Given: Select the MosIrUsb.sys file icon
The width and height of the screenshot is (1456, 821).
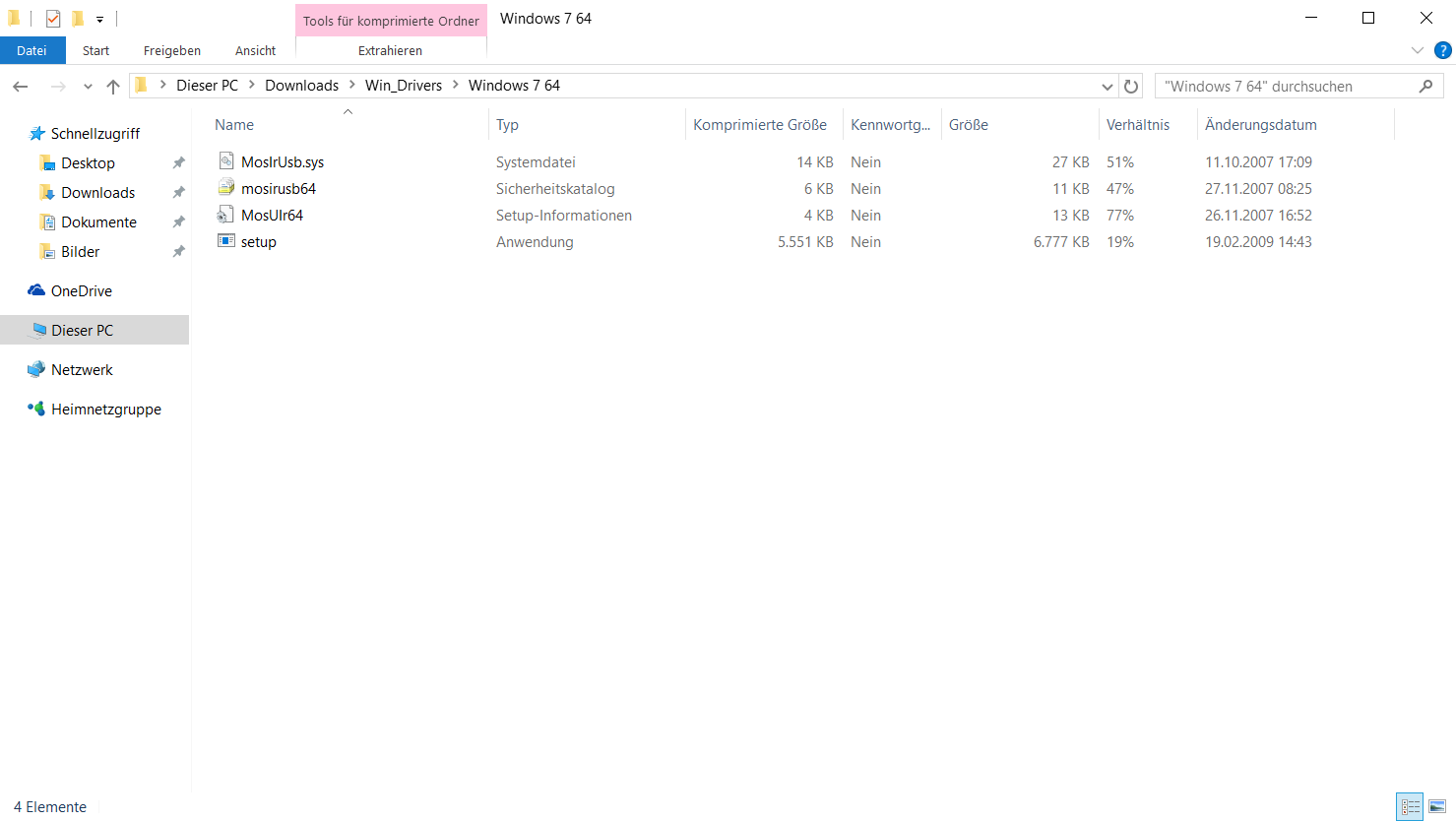Looking at the screenshot, I should click(x=226, y=161).
